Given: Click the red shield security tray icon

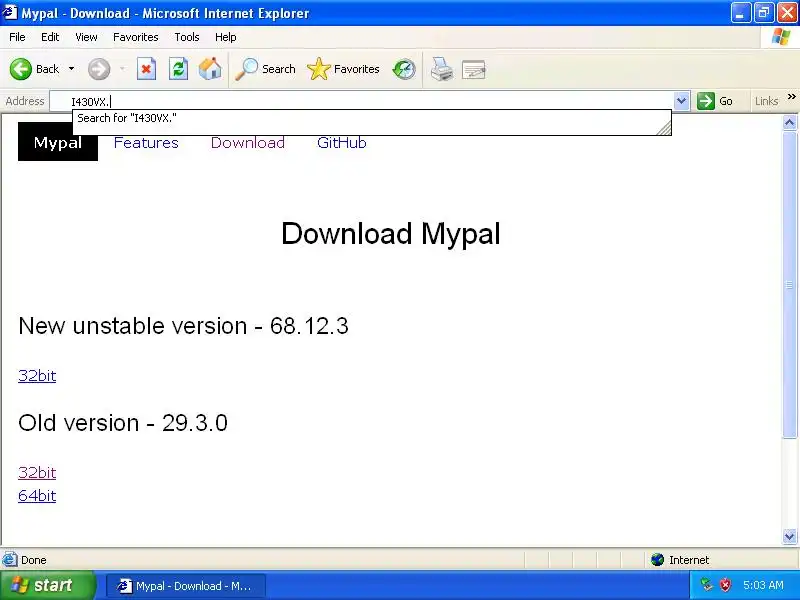Looking at the screenshot, I should [725, 585].
